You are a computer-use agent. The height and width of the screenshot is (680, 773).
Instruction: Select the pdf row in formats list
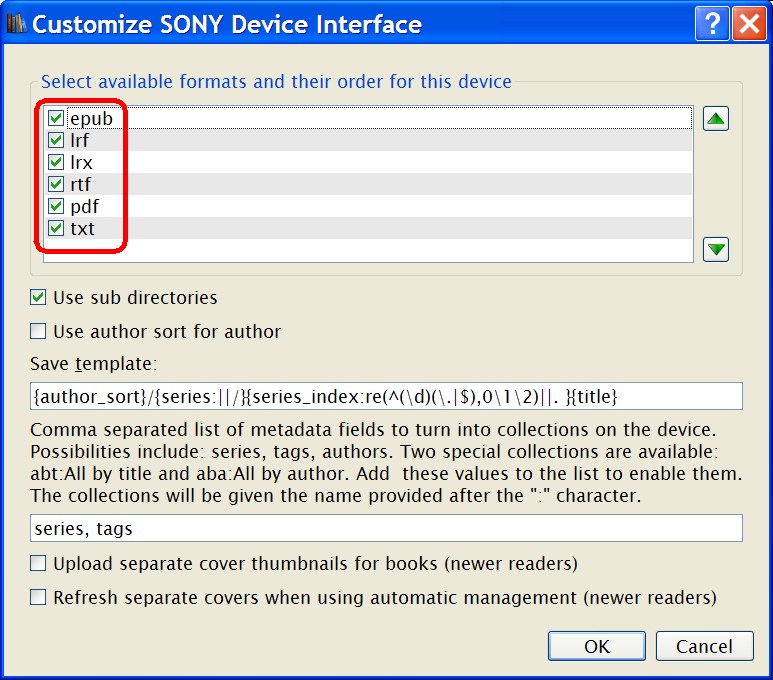(x=368, y=206)
